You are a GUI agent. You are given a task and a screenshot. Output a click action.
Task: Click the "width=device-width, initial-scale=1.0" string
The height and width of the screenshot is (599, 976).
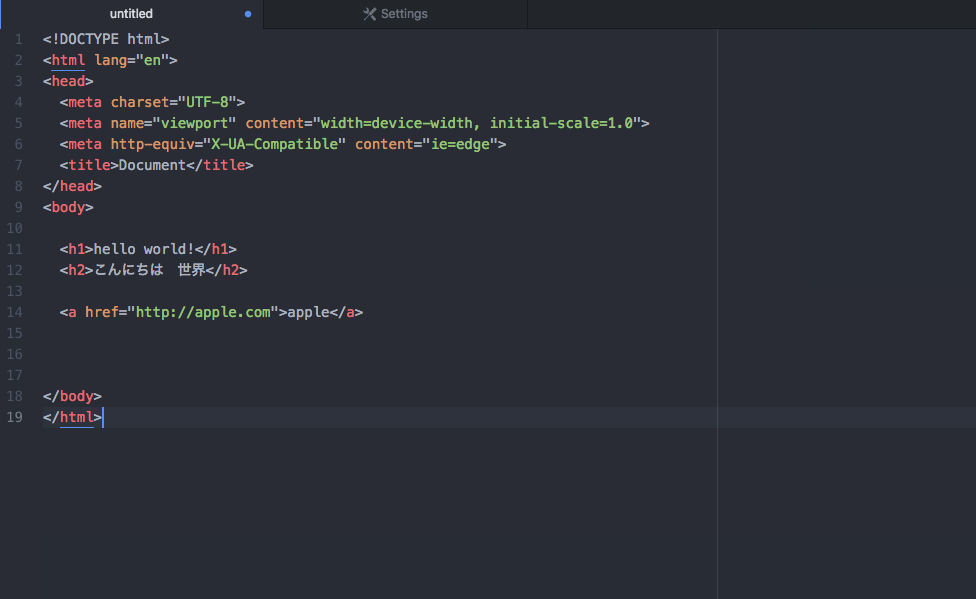point(477,123)
